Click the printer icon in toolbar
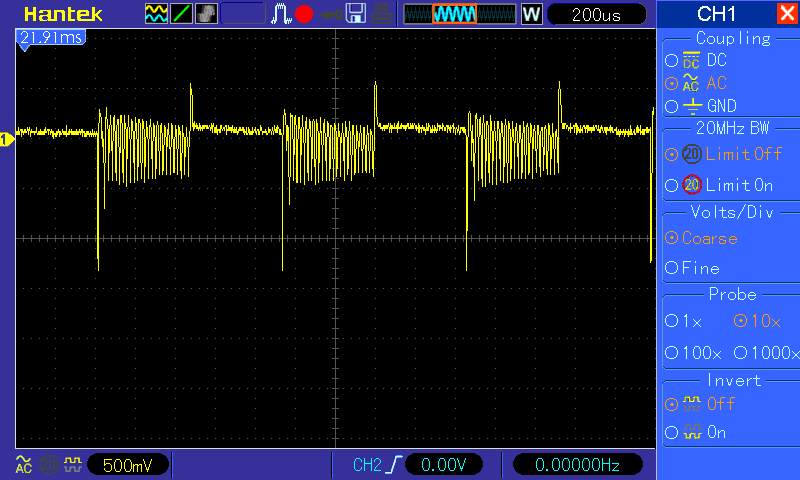 coord(381,14)
